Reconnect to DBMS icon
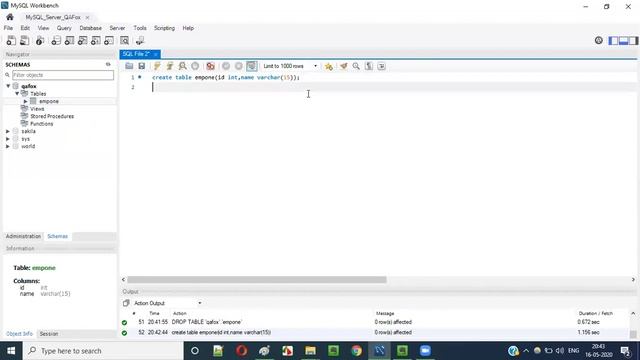 coord(140,40)
